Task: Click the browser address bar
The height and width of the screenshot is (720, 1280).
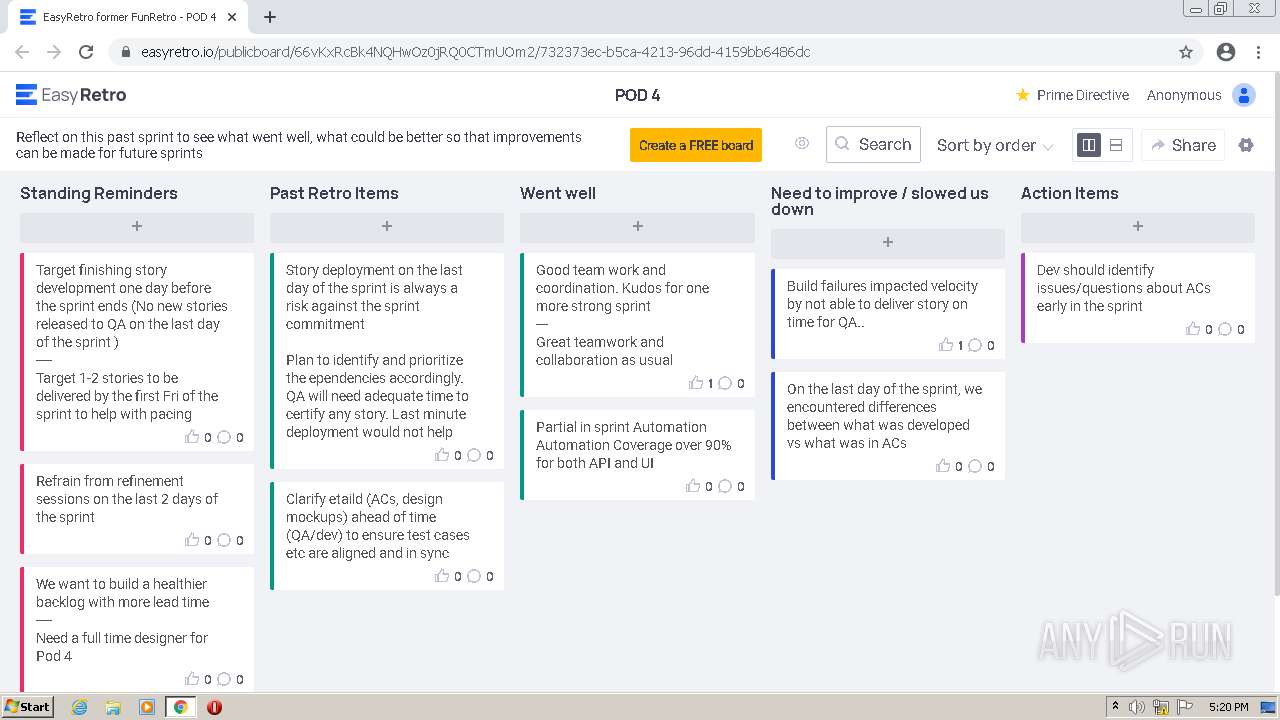Action: 640,52
